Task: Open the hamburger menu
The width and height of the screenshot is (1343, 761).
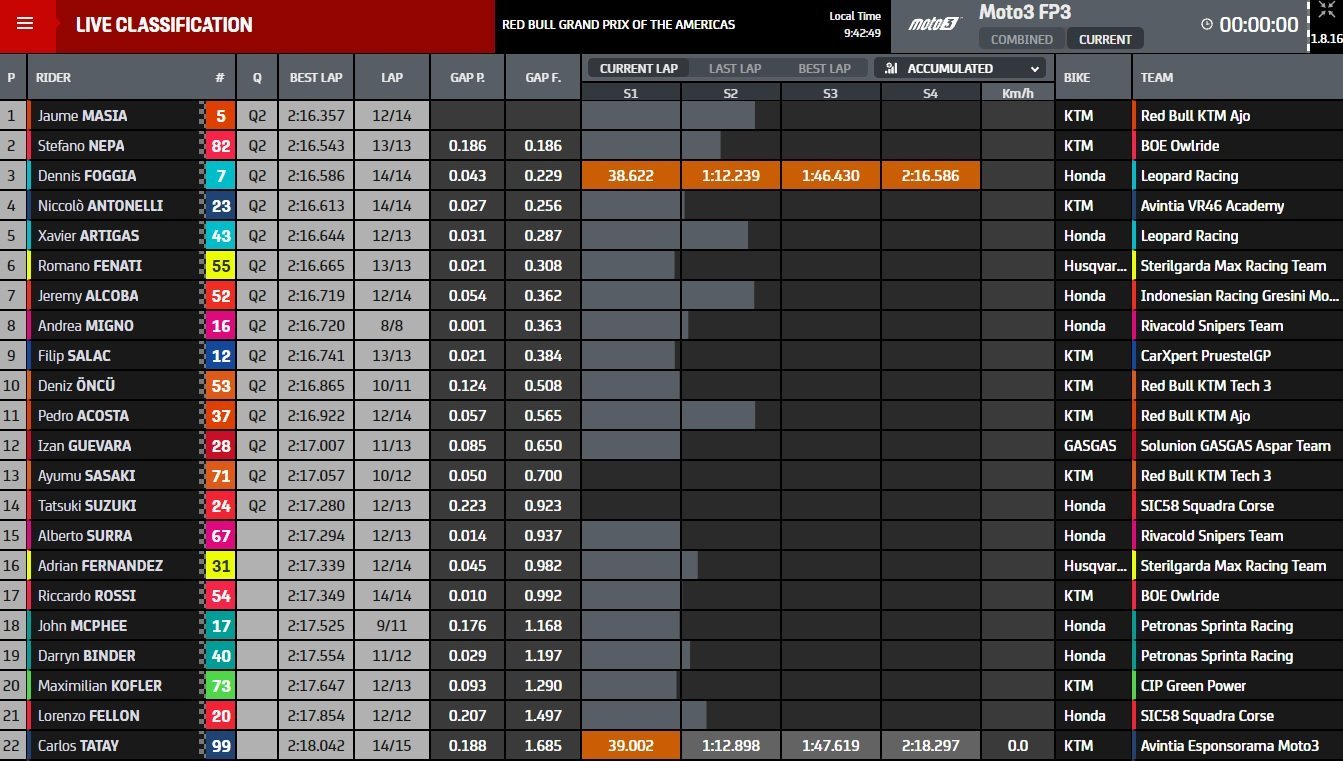Action: click(x=25, y=24)
